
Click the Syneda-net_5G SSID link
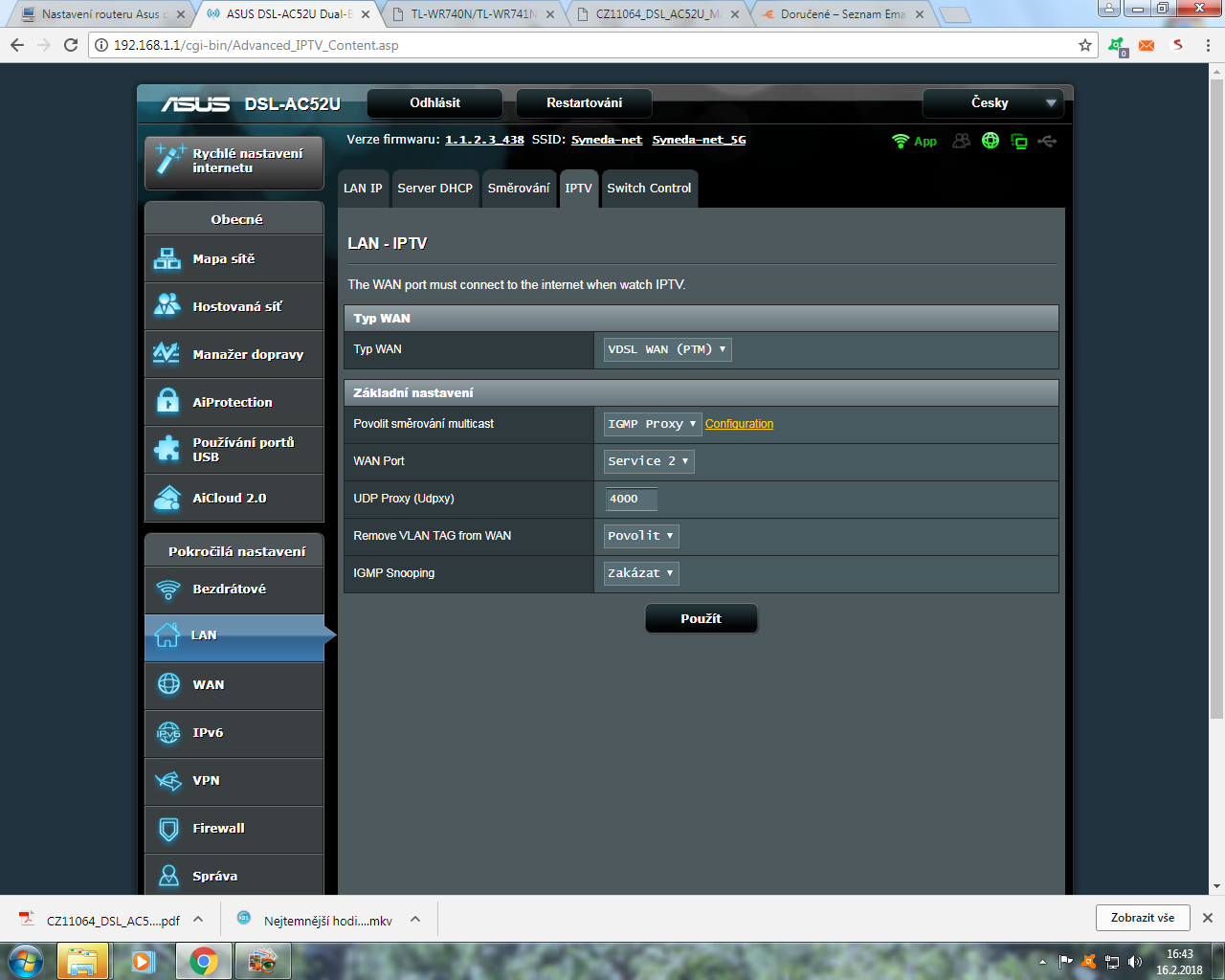(x=699, y=140)
